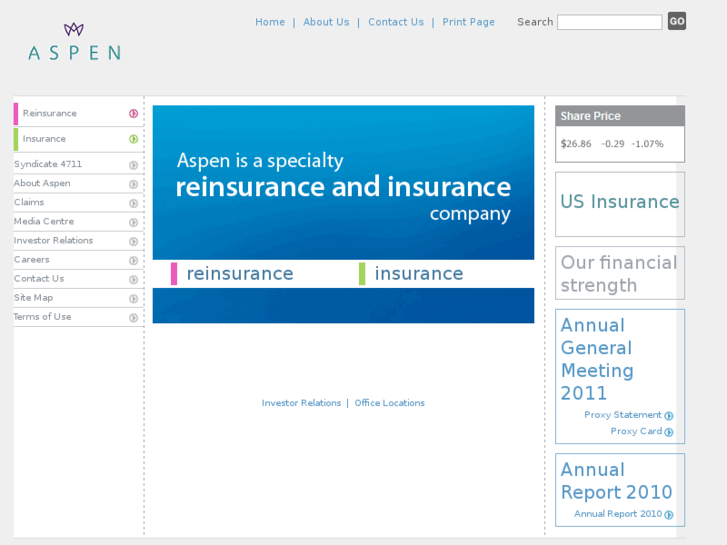Click the reinsurance link under the banner

click(x=240, y=274)
